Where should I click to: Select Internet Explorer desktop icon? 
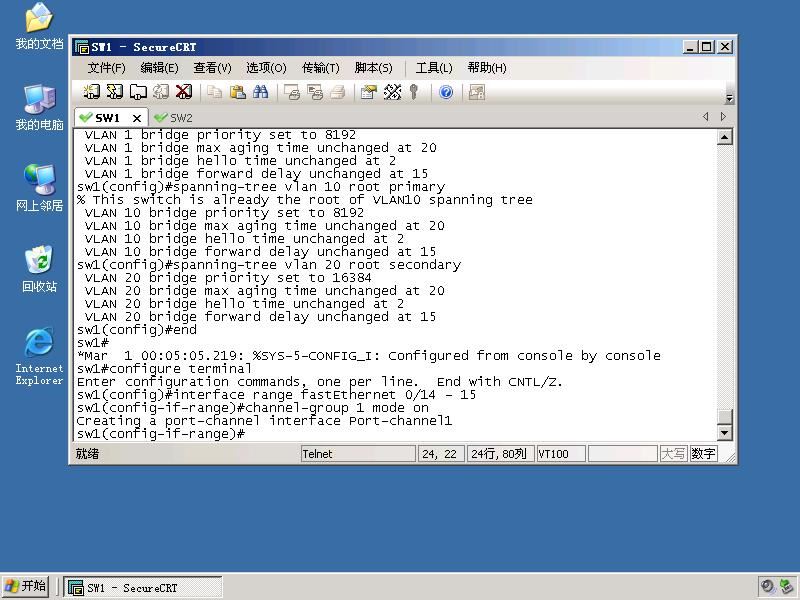click(39, 356)
